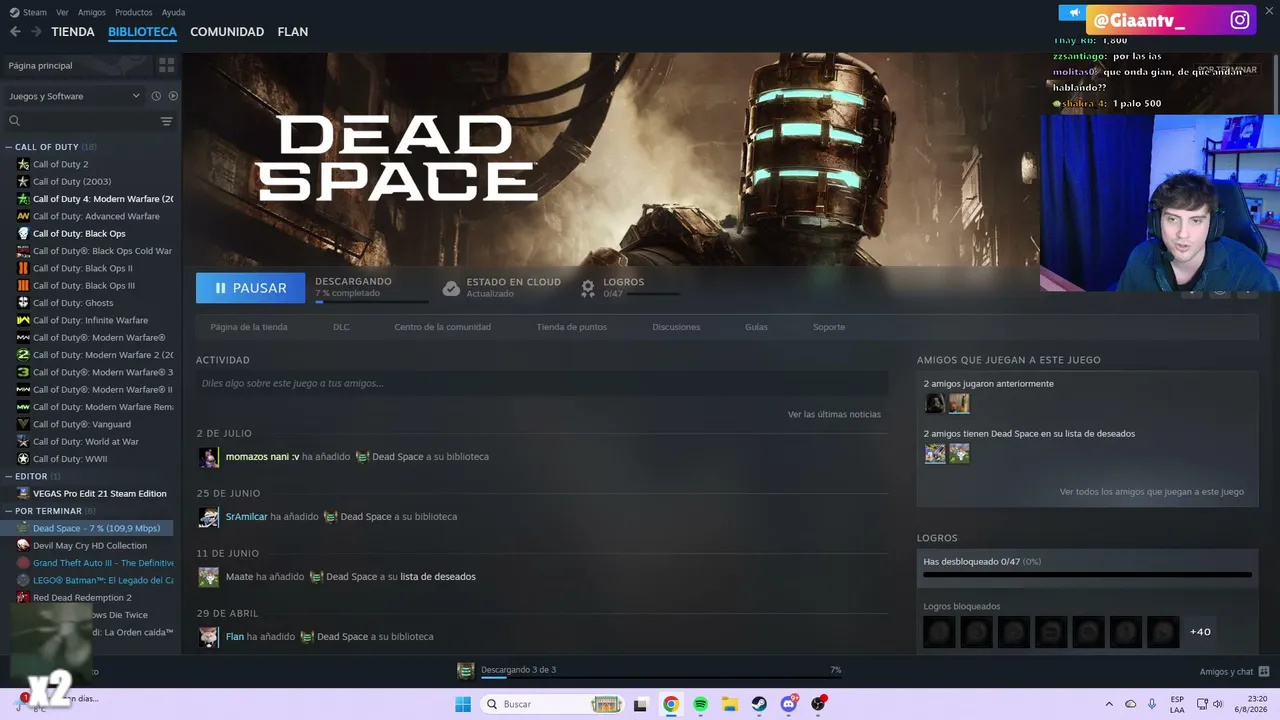Open Centro de la comunidad link
Screen dimensions: 1280x720
point(443,327)
